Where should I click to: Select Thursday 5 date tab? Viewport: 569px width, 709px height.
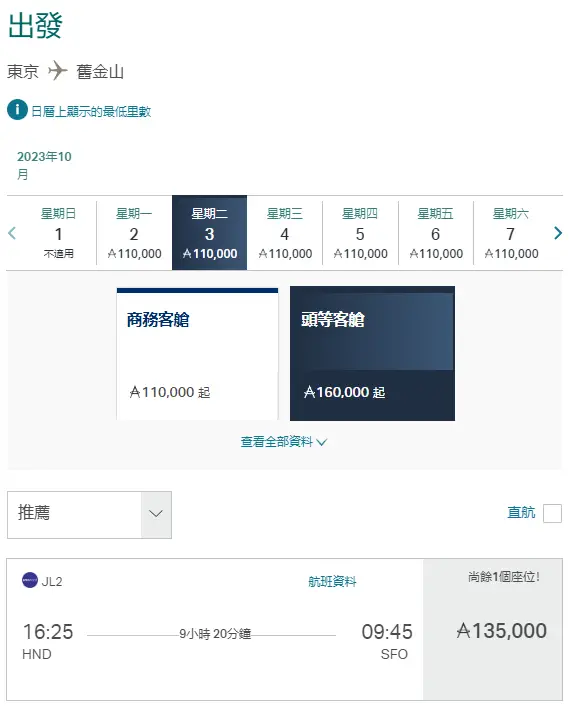coord(360,233)
